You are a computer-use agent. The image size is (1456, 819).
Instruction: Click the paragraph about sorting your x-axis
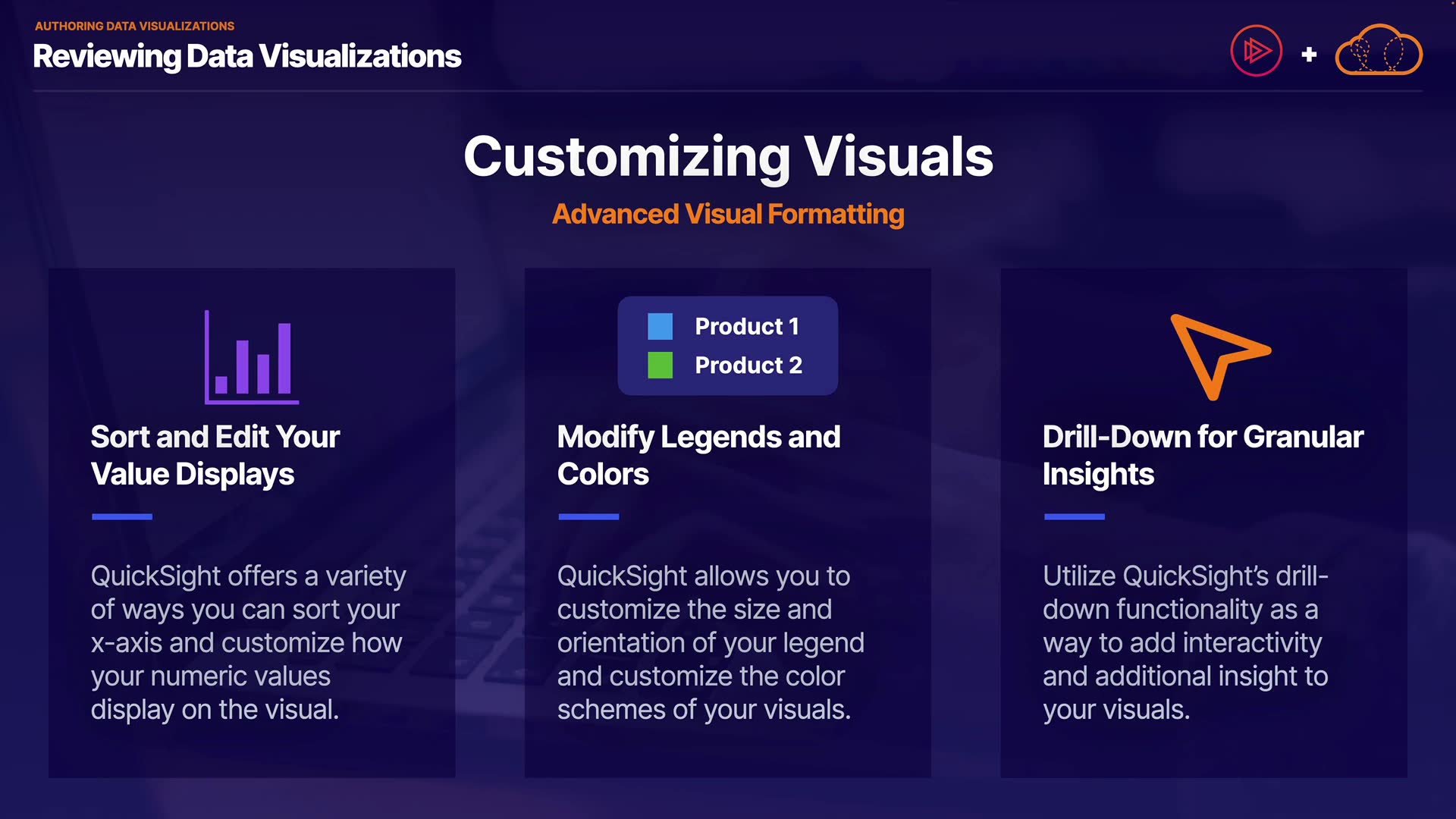248,642
